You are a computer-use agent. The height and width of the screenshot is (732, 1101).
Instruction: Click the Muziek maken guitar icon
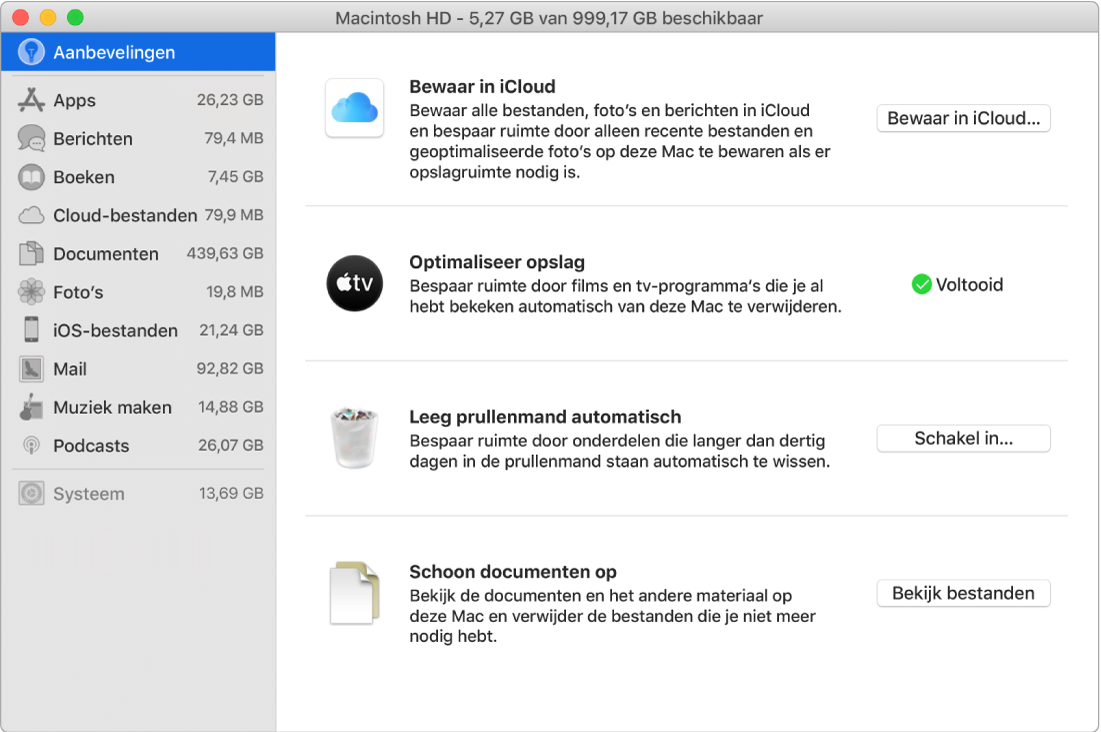coord(31,407)
